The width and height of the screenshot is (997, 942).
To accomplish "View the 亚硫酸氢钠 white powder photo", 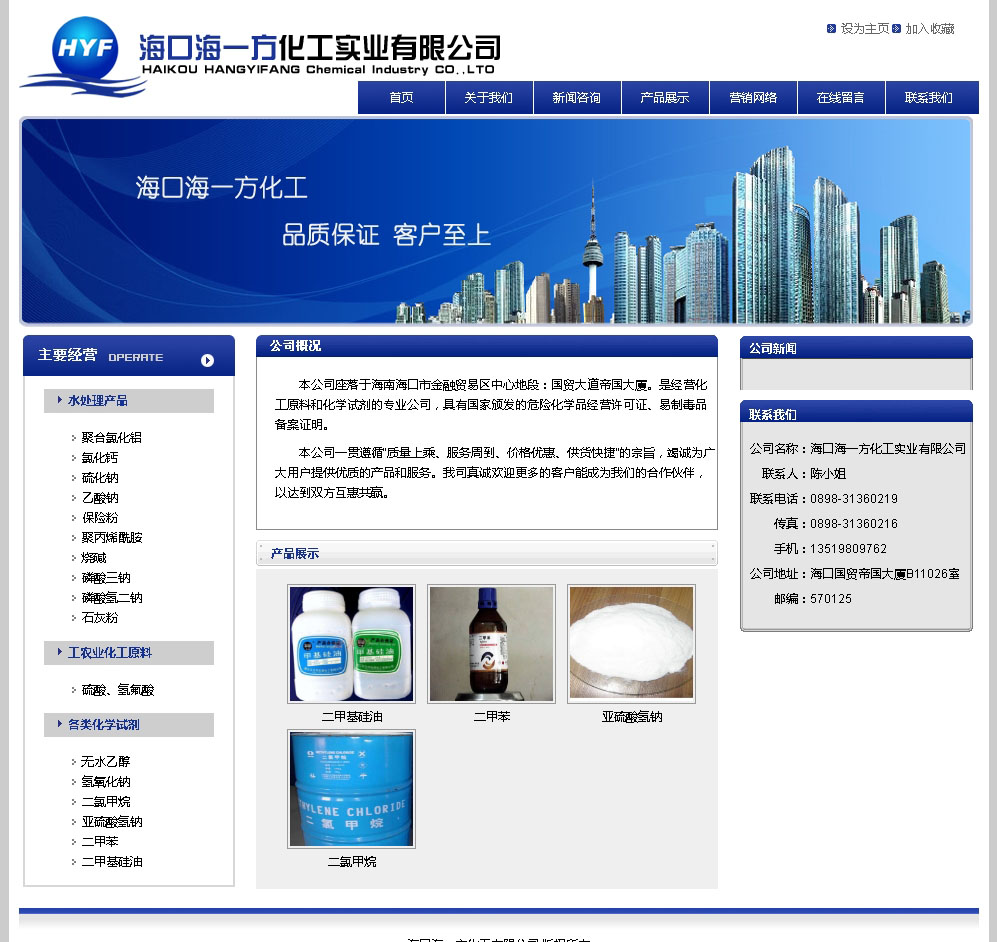I will pyautogui.click(x=631, y=644).
